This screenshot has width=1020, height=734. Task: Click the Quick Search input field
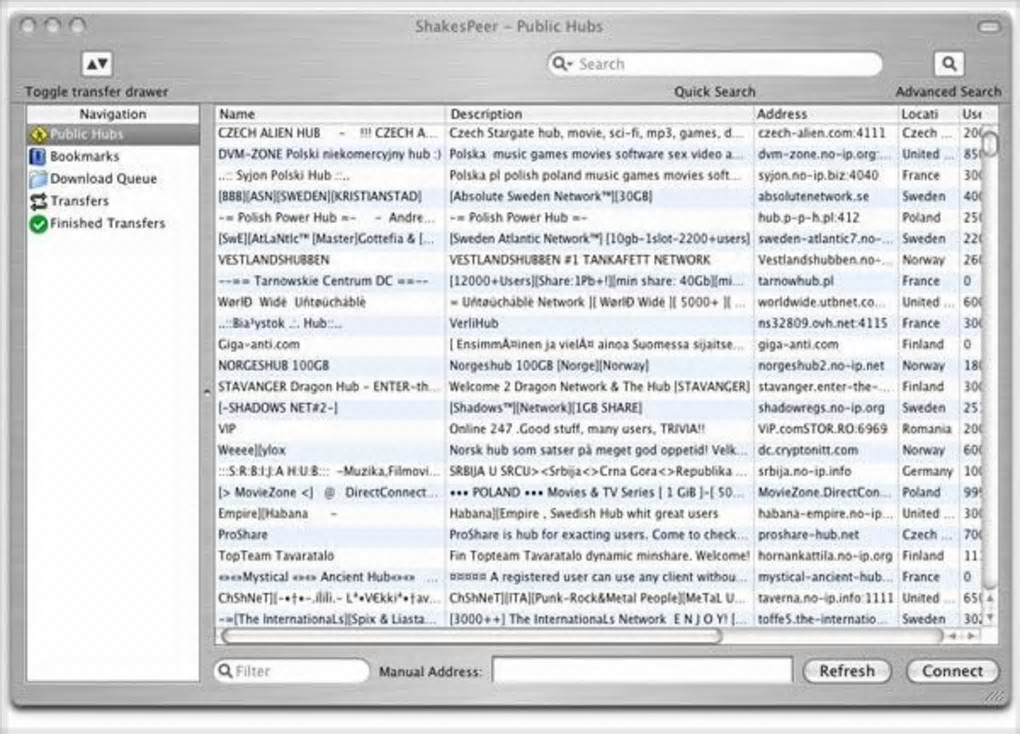point(714,64)
